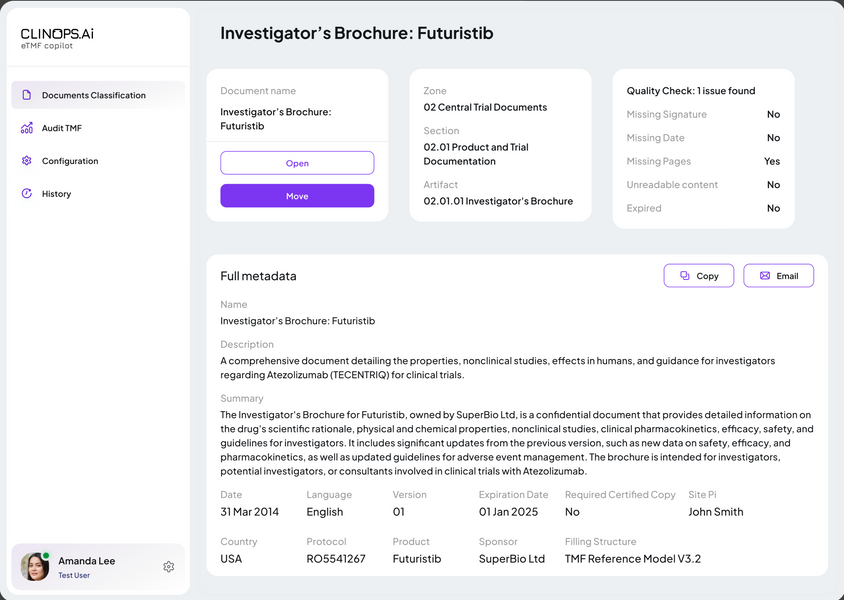
Task: Click the Configuration gear icon in sidebar
Action: pyautogui.click(x=27, y=161)
